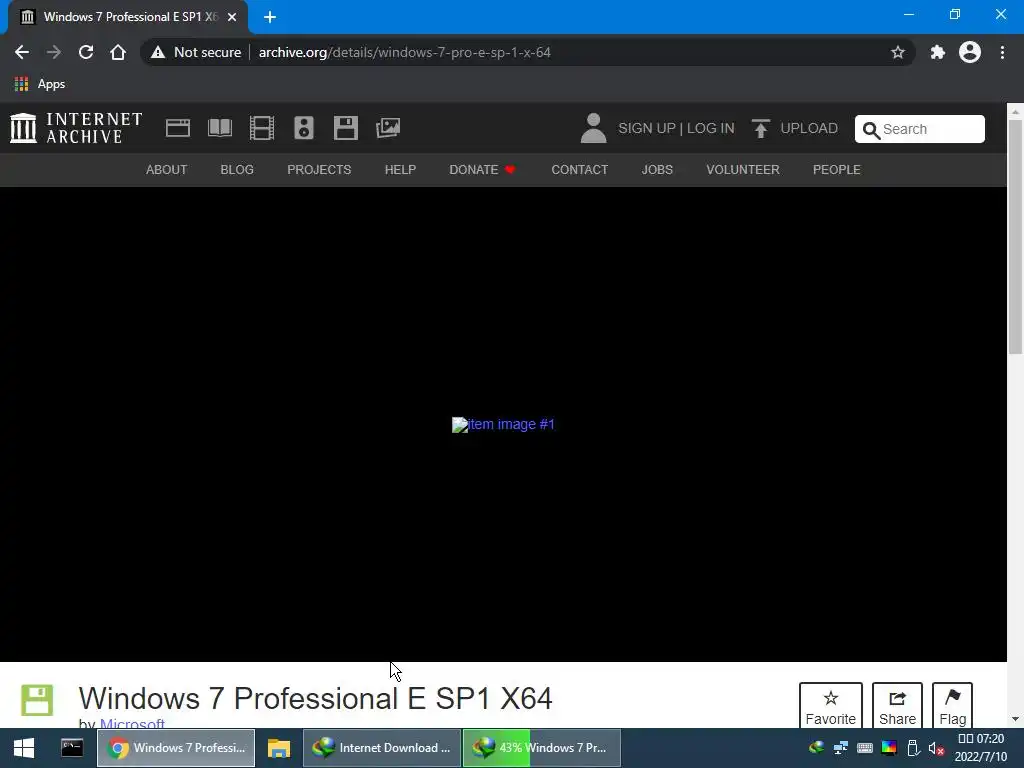The height and width of the screenshot is (768, 1024).
Task: Click the broken 'item image #1' link
Action: coord(503,424)
